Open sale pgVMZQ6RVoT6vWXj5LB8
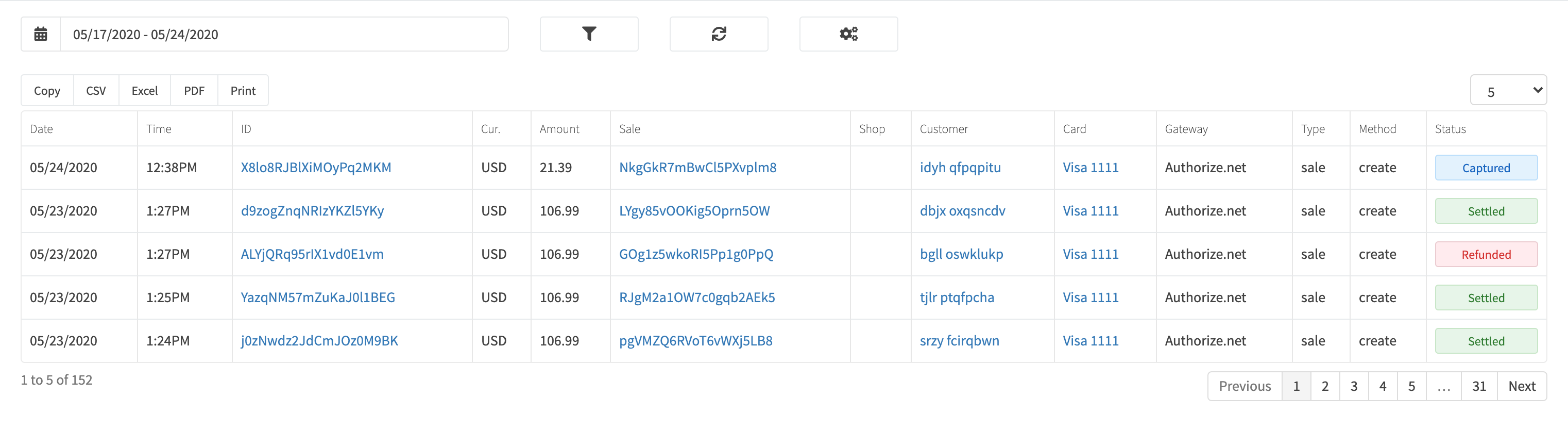Image resolution: width=1568 pixels, height=429 pixels. [x=696, y=341]
